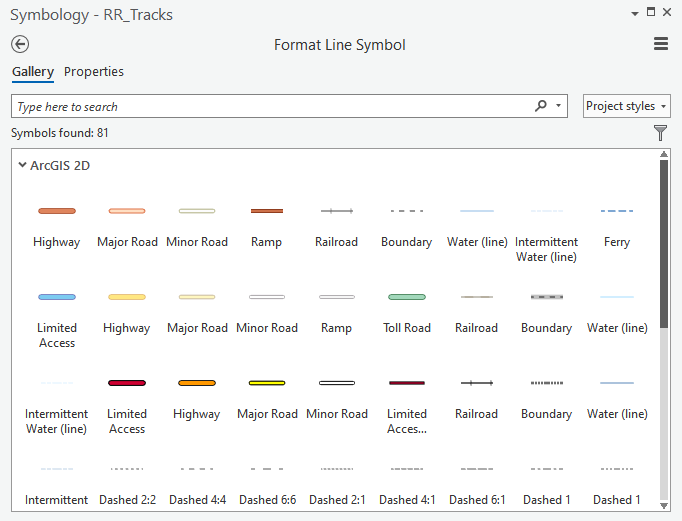Image resolution: width=682 pixels, height=521 pixels.
Task: Click the search magnifier icon
Action: pos(541,106)
